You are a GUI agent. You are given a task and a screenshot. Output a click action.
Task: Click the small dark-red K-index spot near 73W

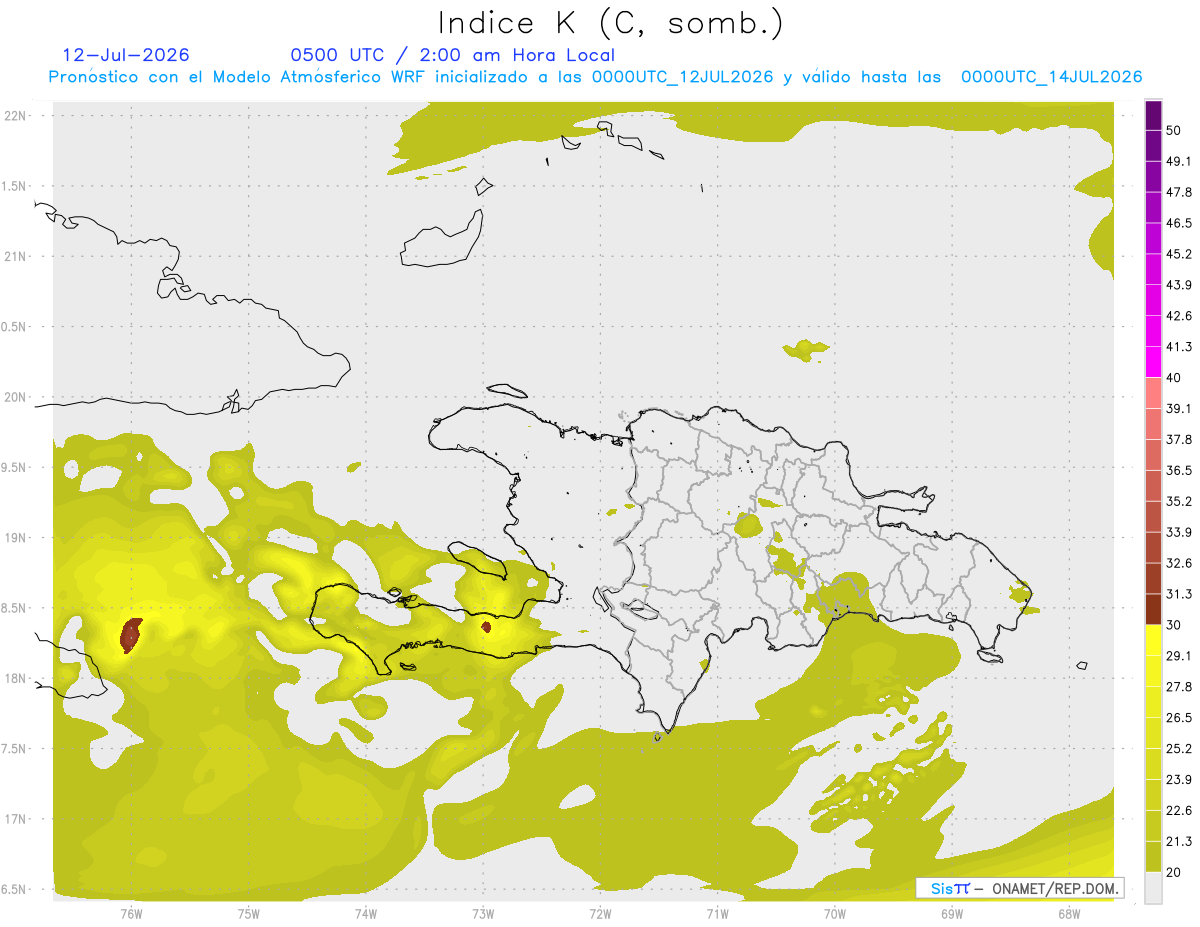[486, 628]
